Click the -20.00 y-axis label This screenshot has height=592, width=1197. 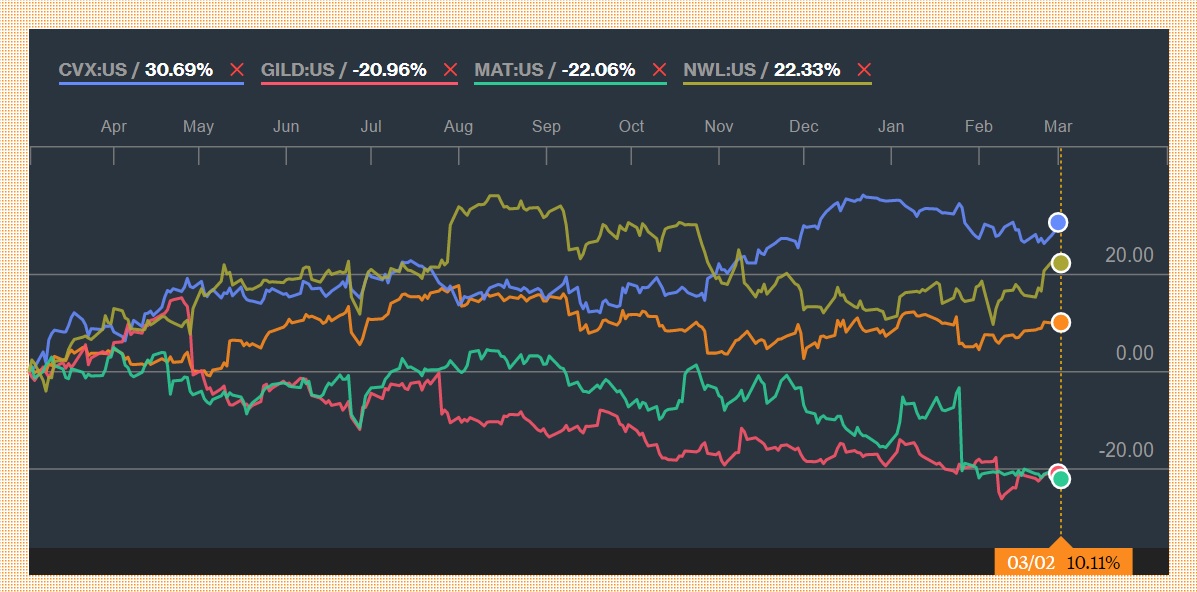(x=1126, y=450)
